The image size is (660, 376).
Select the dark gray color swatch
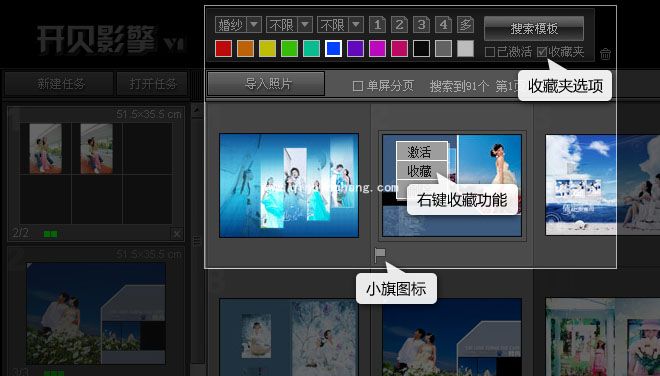click(443, 49)
